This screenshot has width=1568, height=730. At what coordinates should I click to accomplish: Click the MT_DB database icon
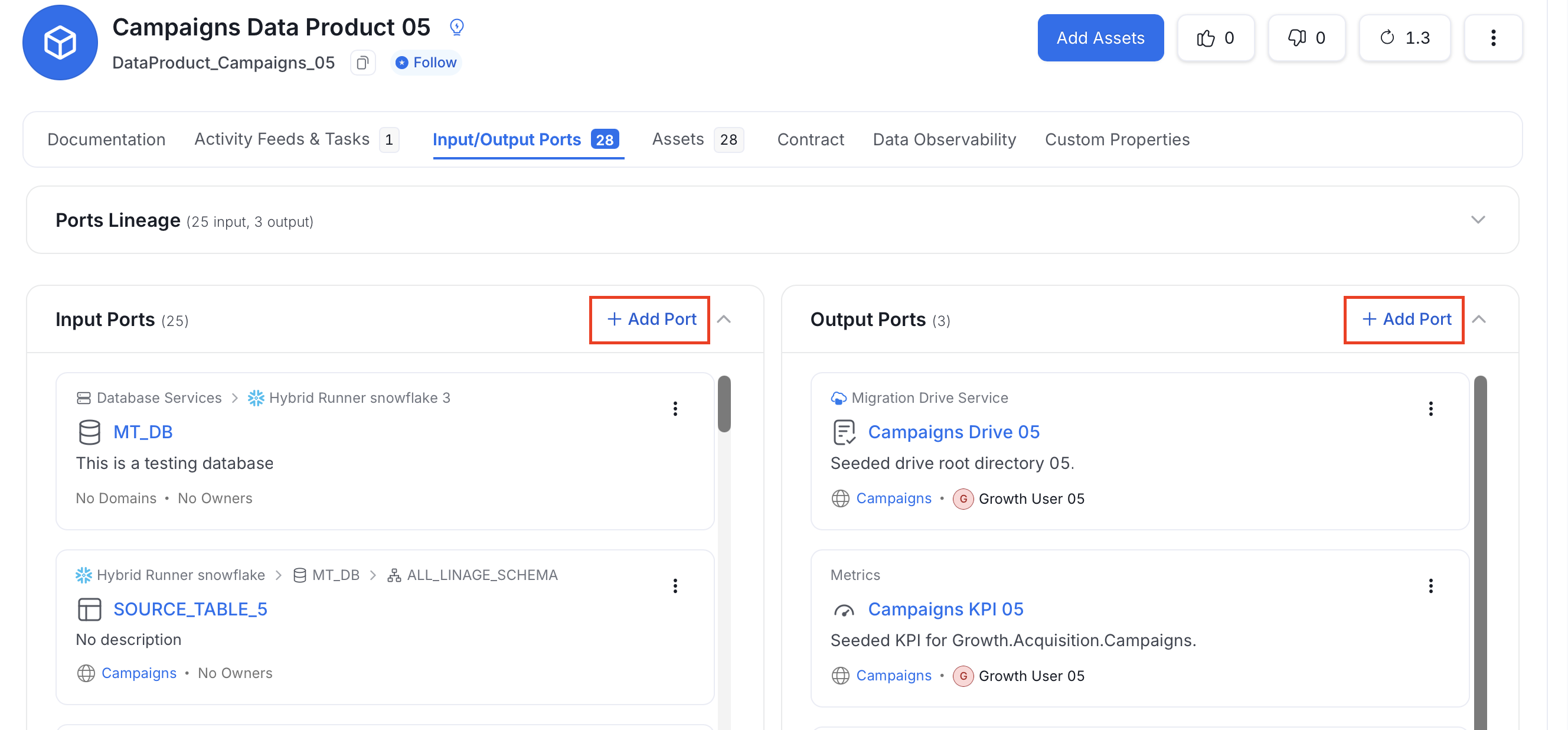tap(90, 432)
